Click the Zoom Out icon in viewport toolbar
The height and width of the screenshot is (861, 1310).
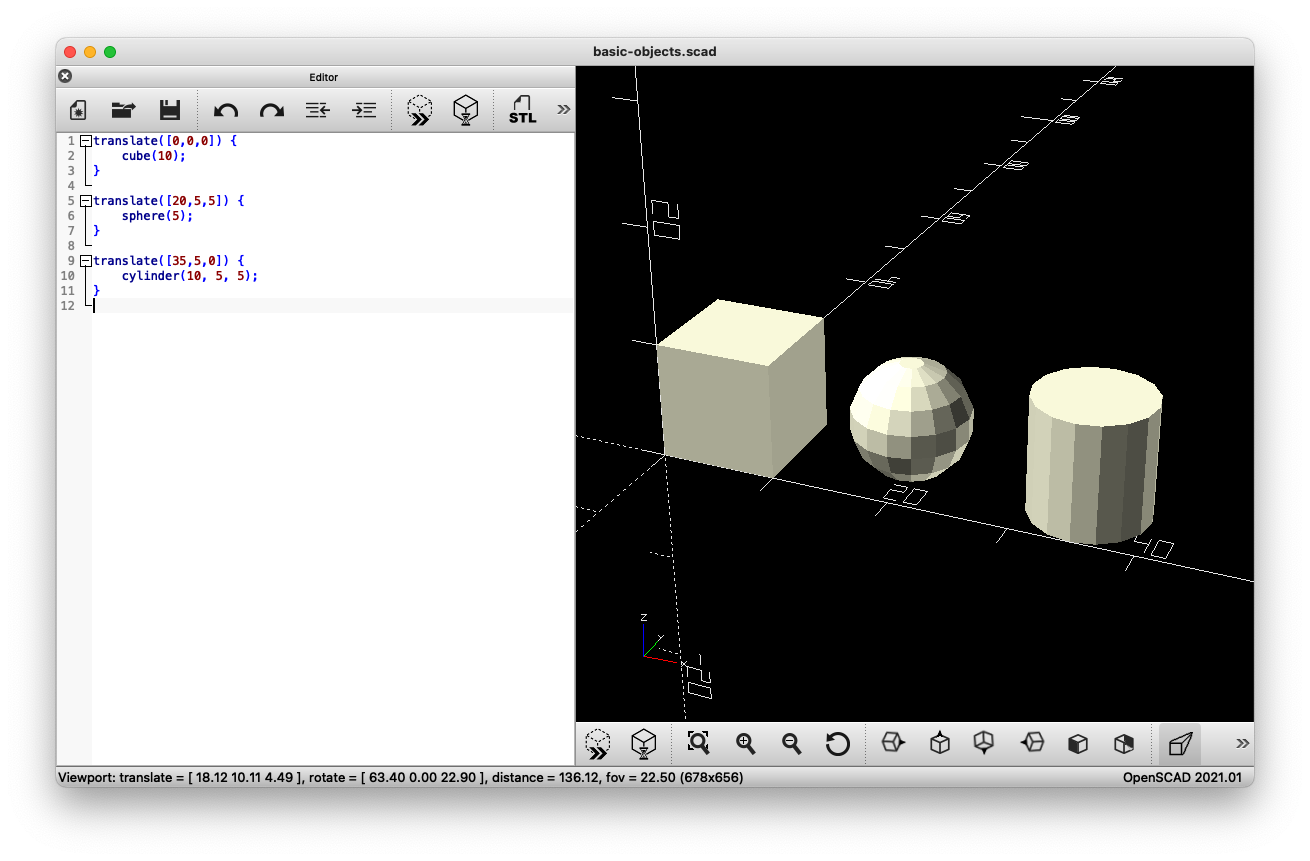tap(791, 744)
